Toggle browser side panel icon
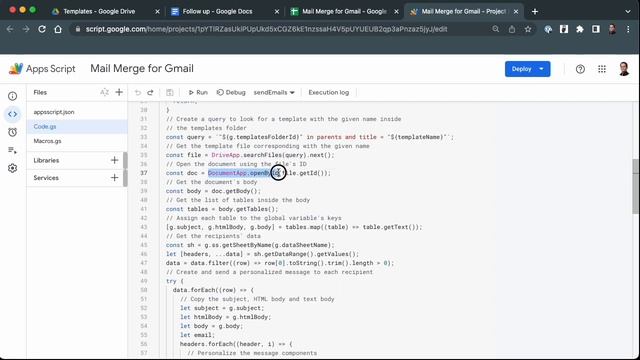Image resolution: width=640 pixels, height=360 pixels. click(596, 29)
